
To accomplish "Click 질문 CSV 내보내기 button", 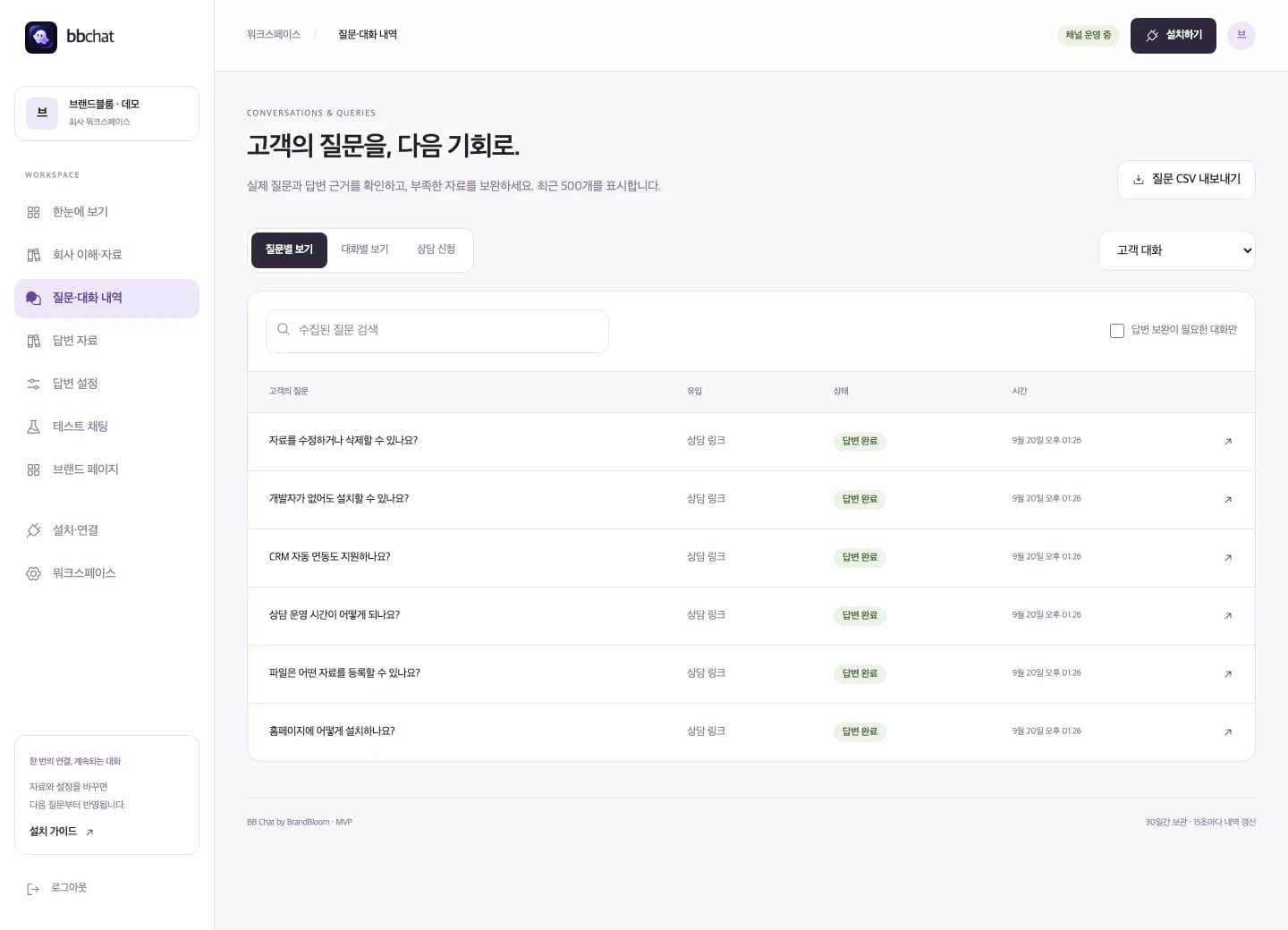I will (x=1186, y=180).
